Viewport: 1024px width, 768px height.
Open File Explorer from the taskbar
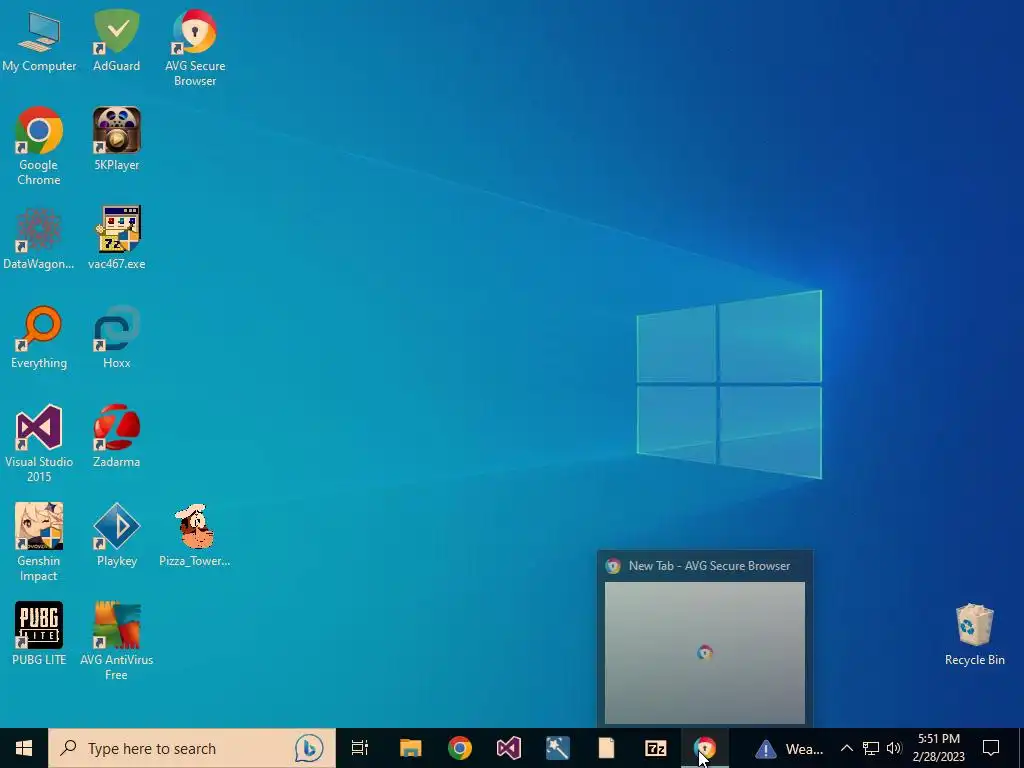point(411,748)
